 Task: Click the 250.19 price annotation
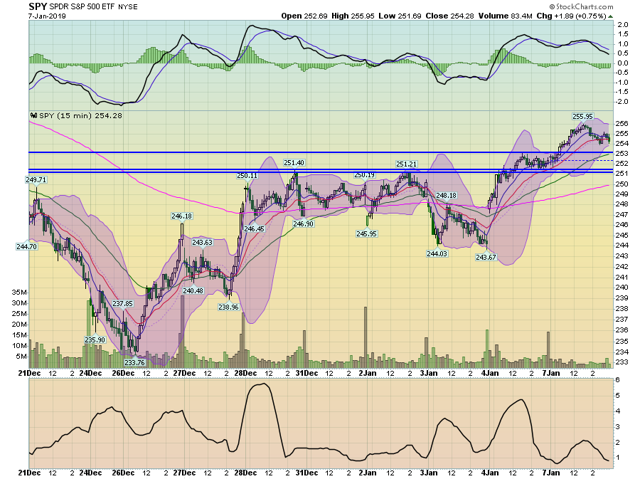[x=364, y=175]
